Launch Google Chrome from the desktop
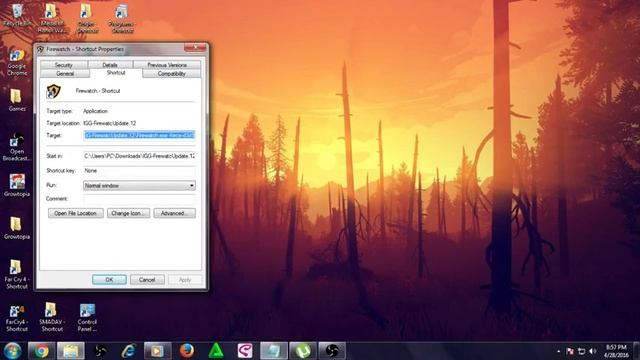Viewport: 640px width, 360px height. coord(17,62)
